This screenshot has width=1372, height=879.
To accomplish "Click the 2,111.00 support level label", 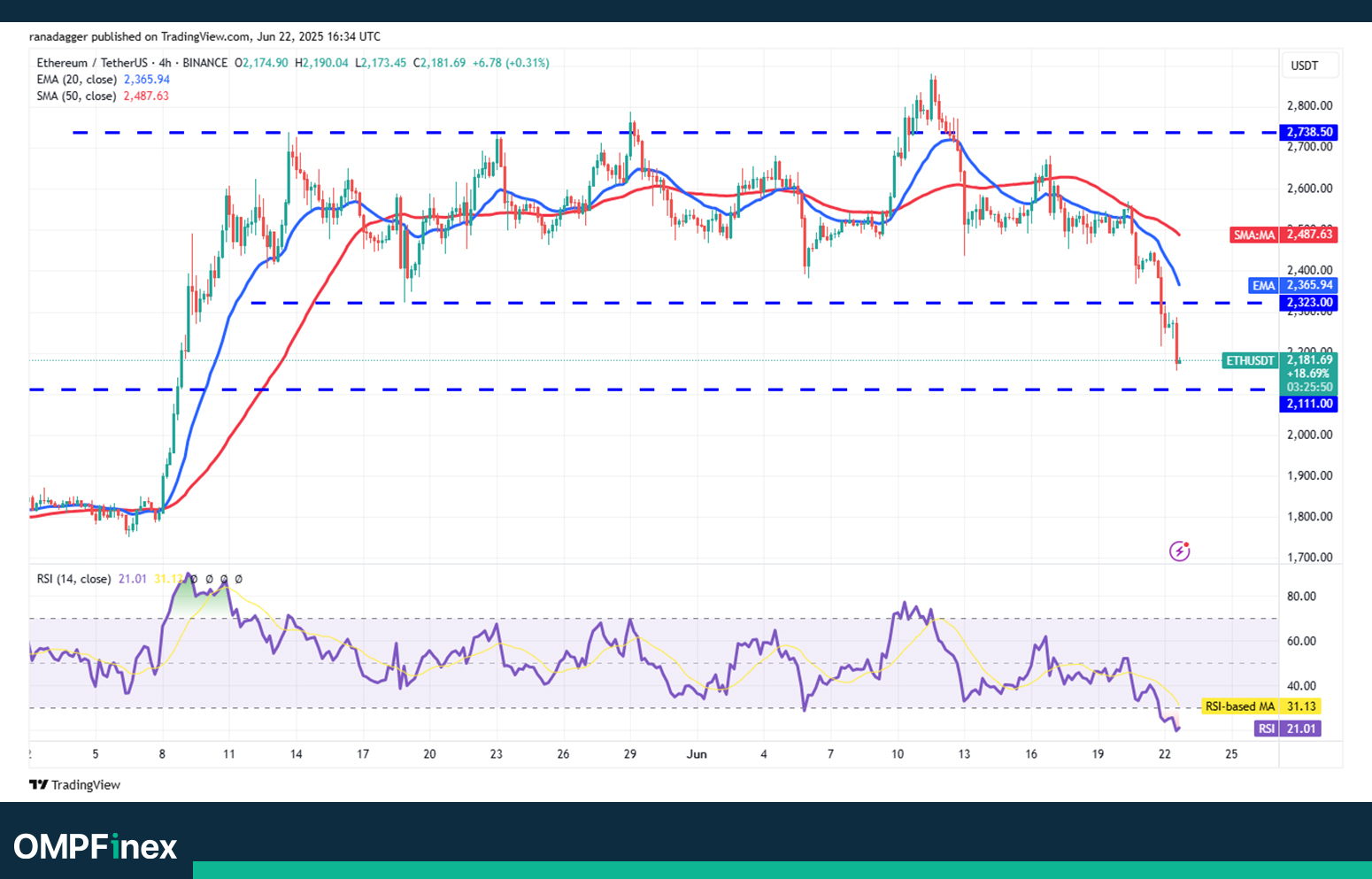I will [x=1308, y=404].
